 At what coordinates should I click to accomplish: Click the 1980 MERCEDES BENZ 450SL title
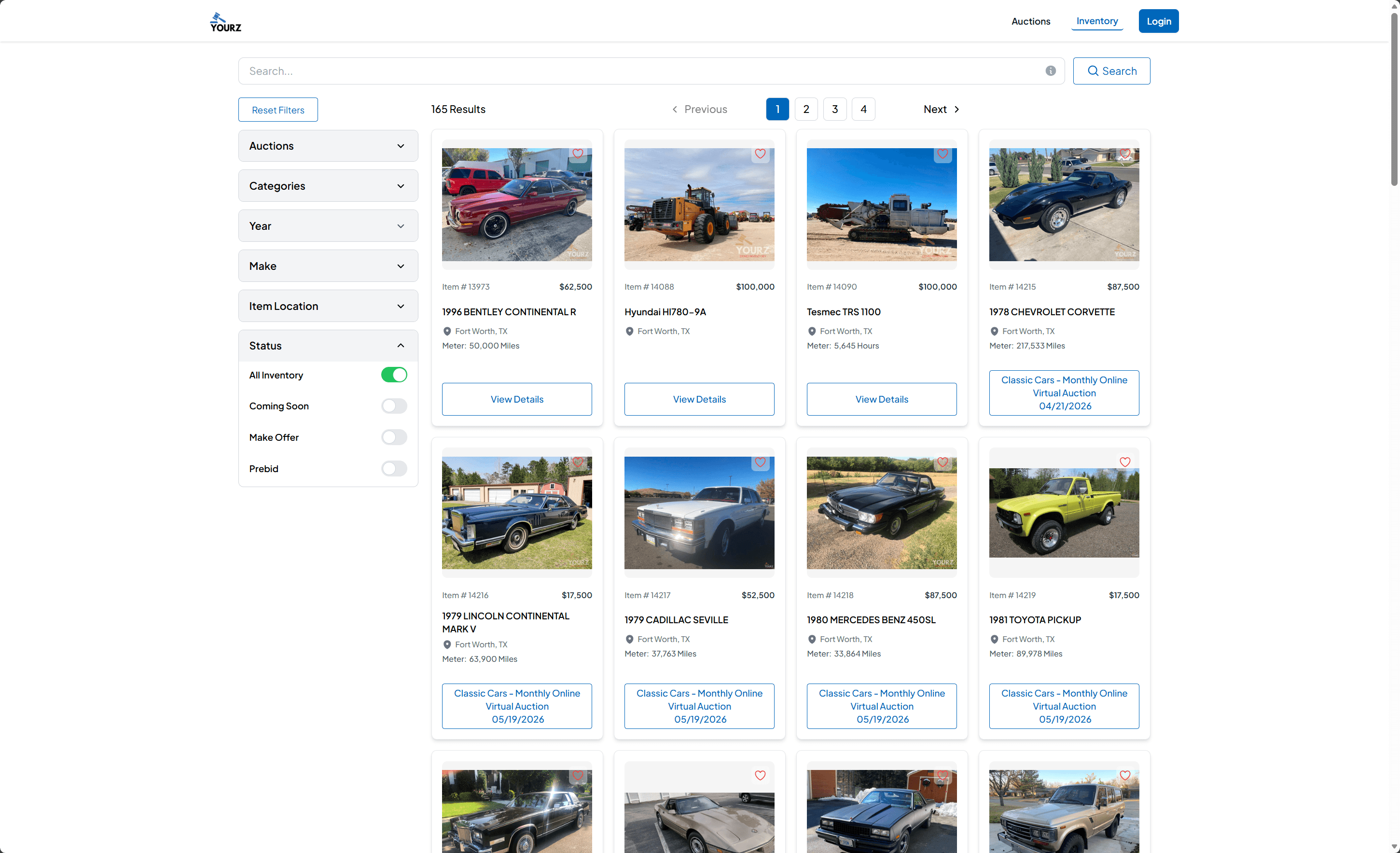[871, 620]
